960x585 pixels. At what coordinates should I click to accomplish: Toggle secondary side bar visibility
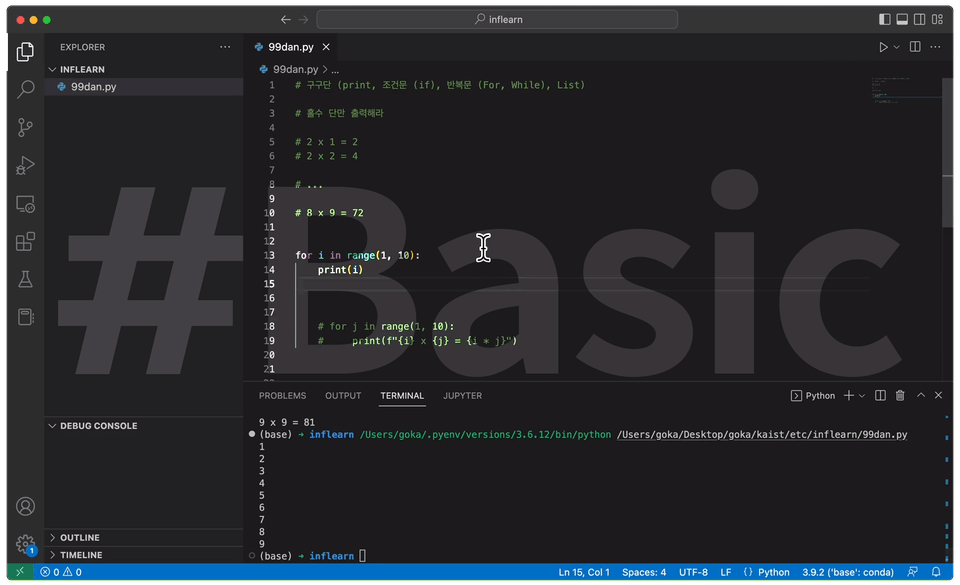(920, 20)
